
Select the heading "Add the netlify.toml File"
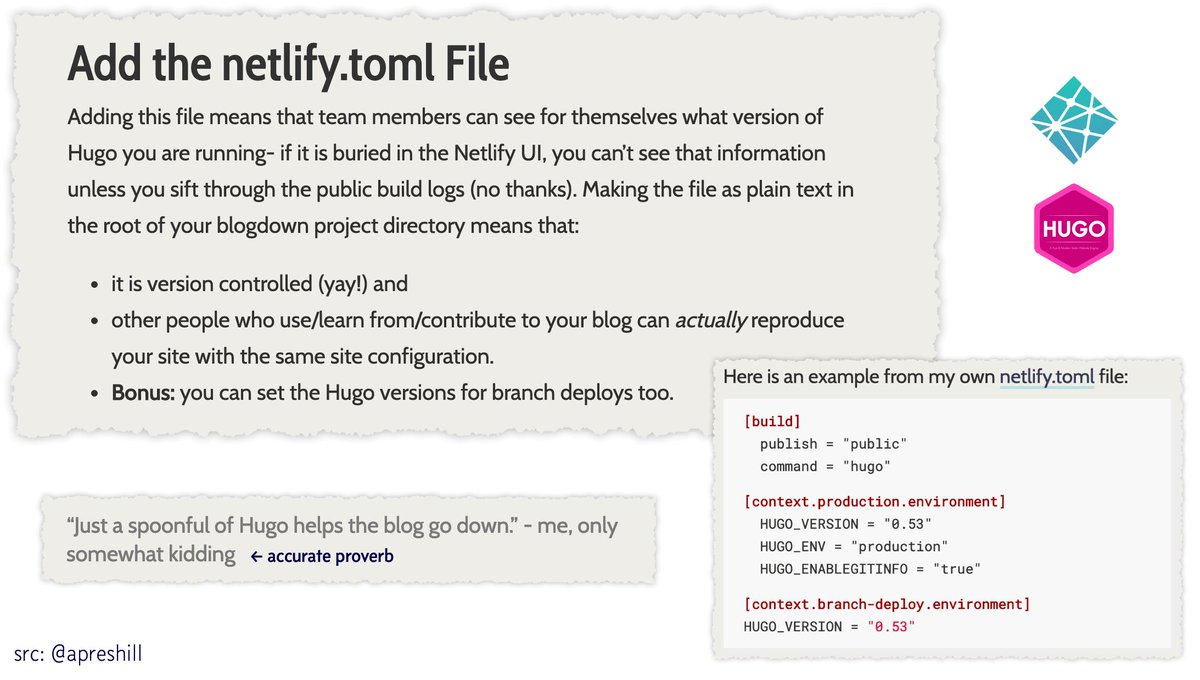click(288, 65)
